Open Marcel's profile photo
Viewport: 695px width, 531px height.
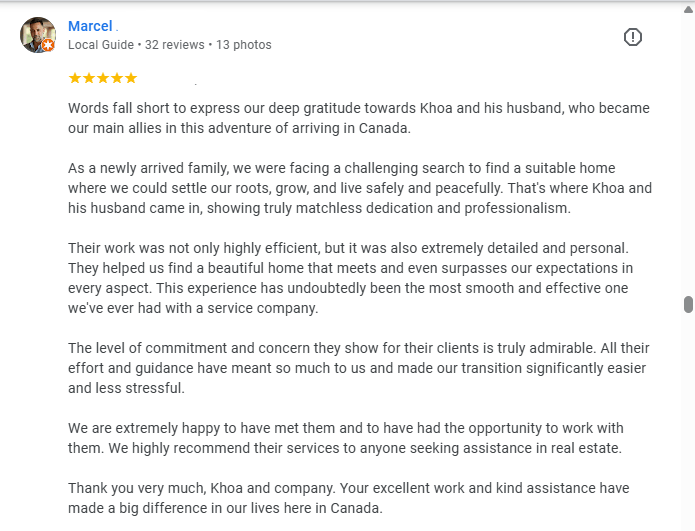[37, 35]
